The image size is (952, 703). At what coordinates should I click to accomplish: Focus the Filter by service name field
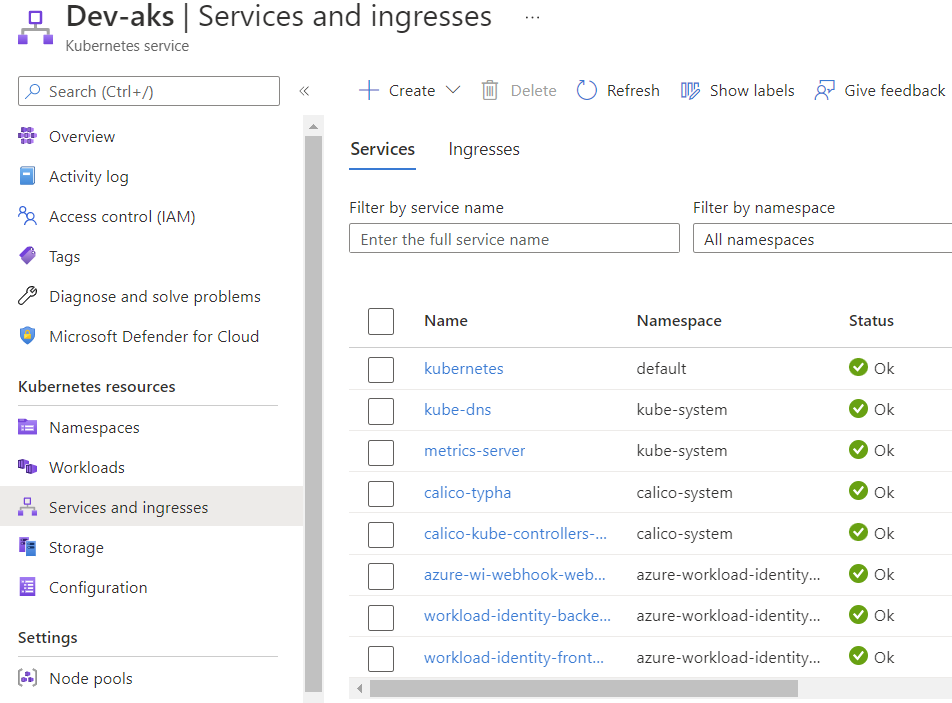[514, 238]
